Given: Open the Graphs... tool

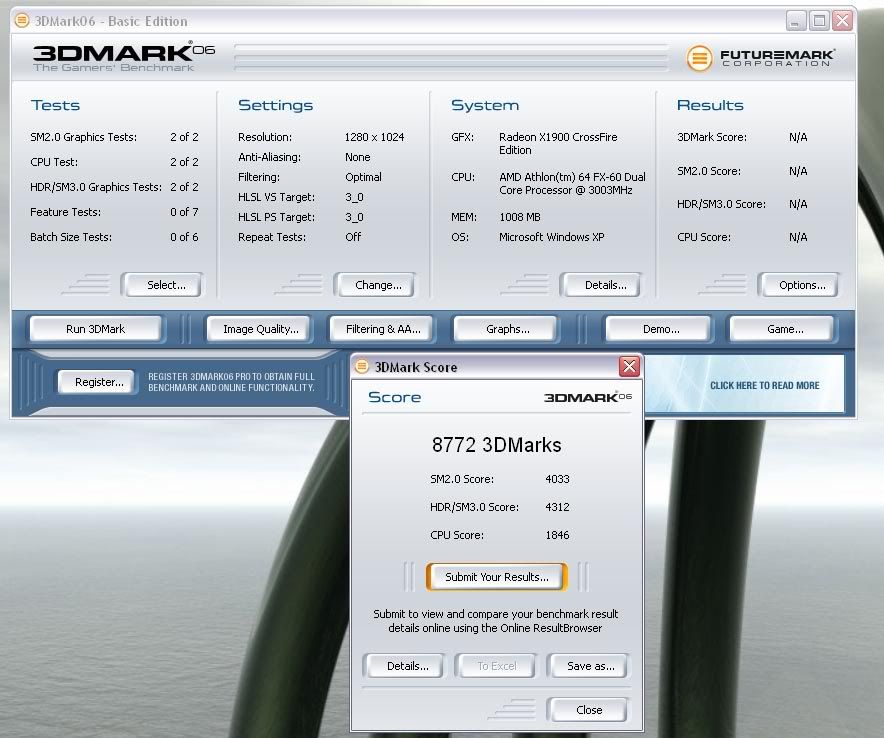Looking at the screenshot, I should tap(506, 329).
